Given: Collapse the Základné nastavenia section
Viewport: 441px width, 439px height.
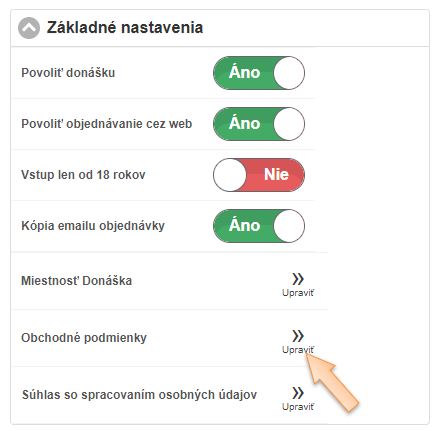Looking at the screenshot, I should 29,28.
